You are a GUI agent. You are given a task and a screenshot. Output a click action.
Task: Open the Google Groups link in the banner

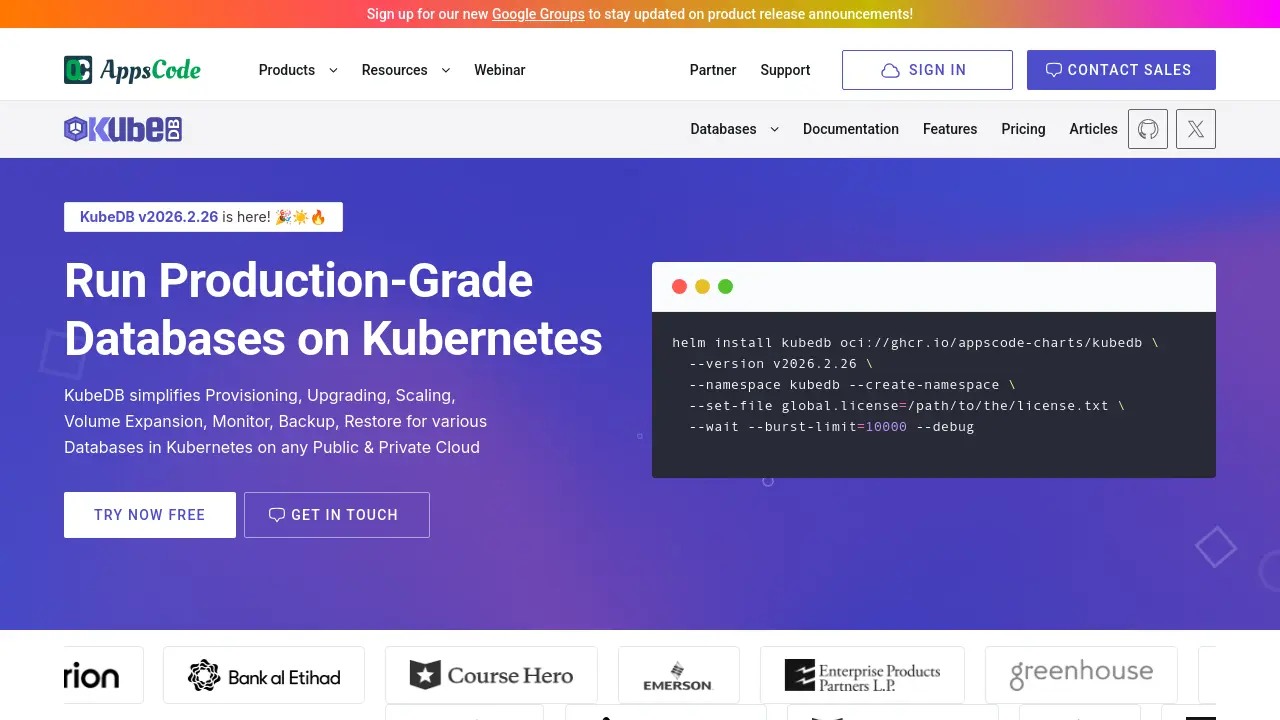click(x=537, y=14)
